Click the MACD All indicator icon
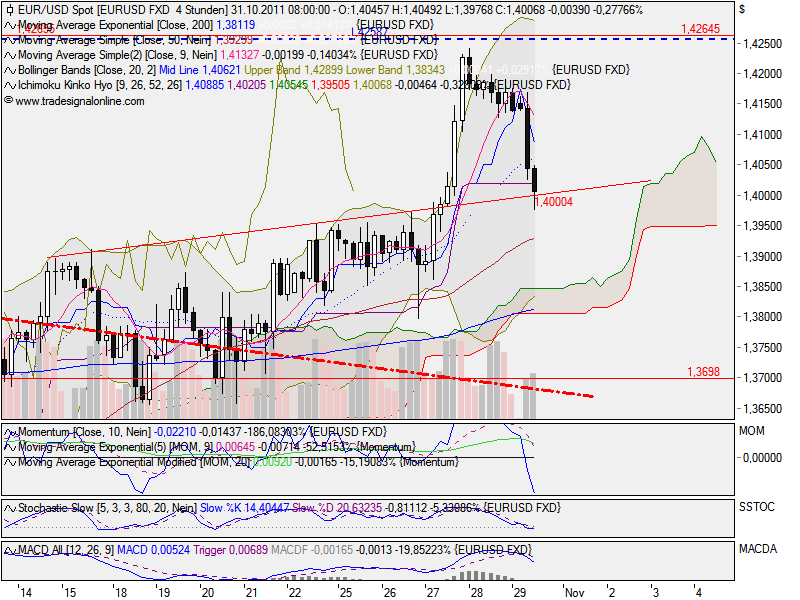Screen dimensions: 800x600 click(9, 548)
